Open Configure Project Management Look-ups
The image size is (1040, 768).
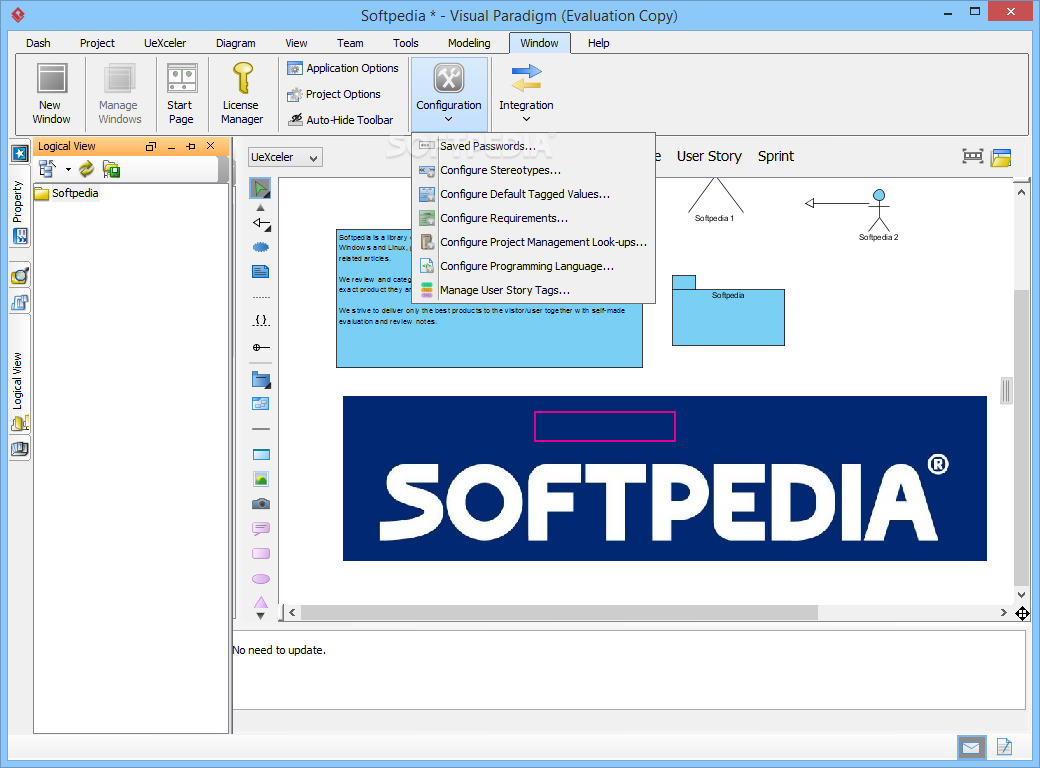(x=534, y=242)
